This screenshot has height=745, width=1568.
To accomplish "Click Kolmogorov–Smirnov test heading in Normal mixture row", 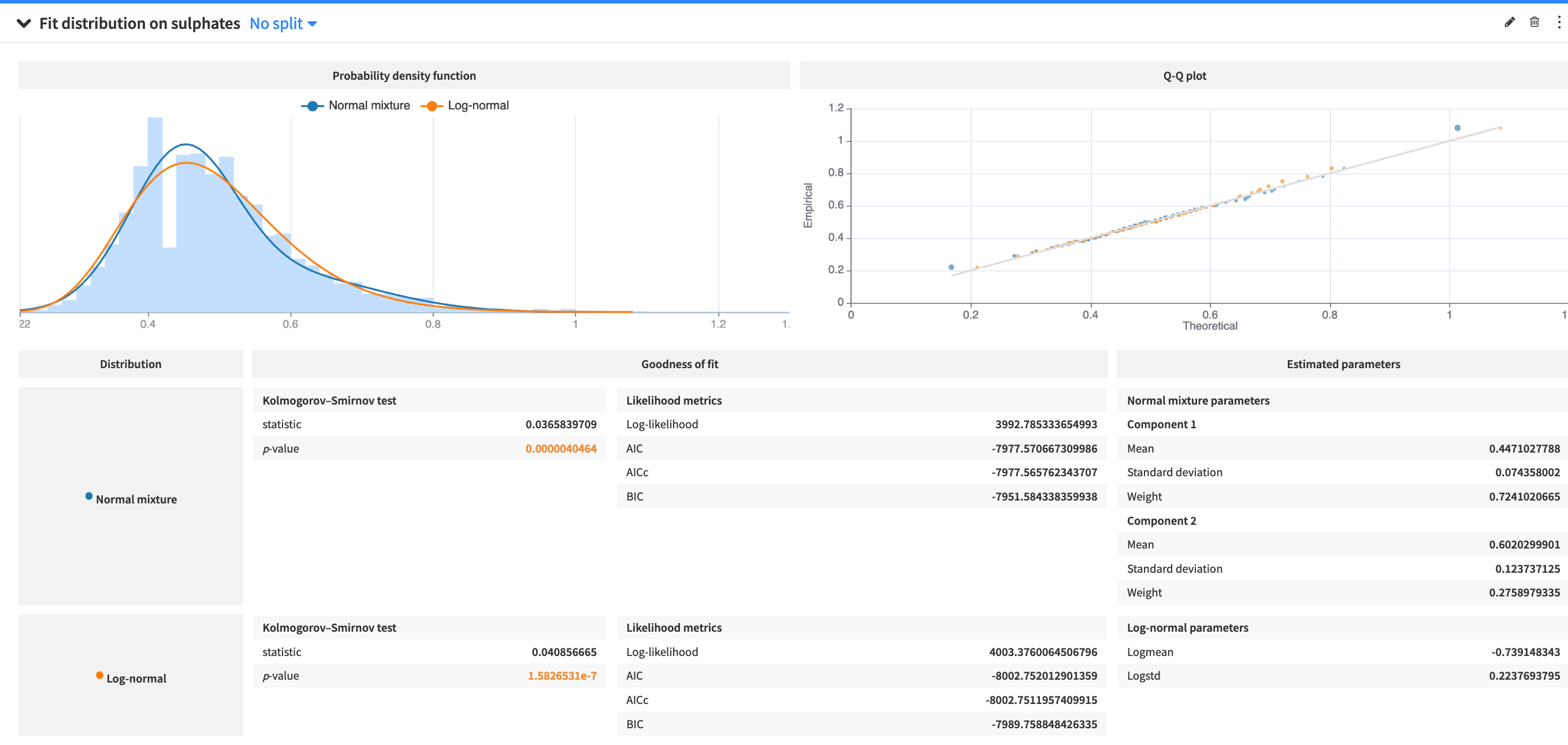I will pos(329,400).
